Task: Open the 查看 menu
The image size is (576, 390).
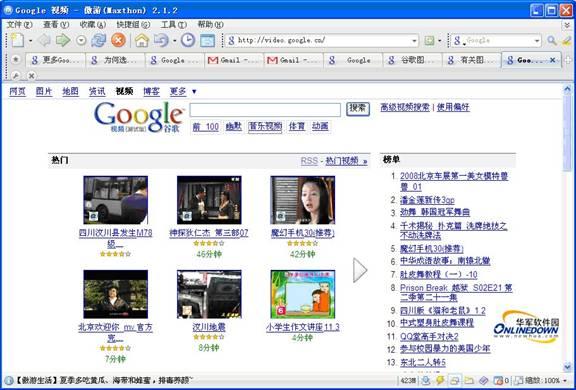Action: 56,25
